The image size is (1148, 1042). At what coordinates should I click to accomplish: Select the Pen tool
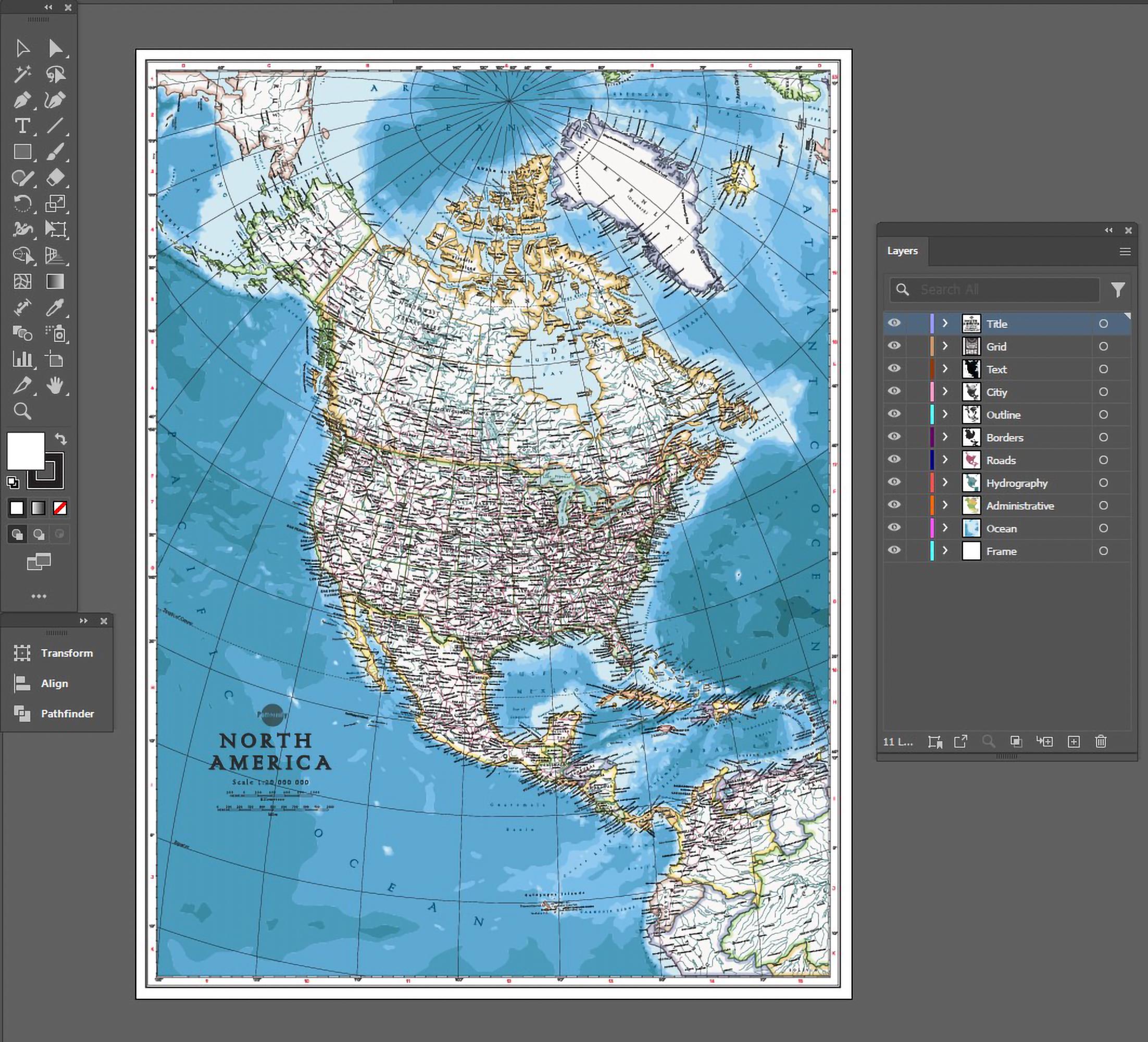(23, 99)
